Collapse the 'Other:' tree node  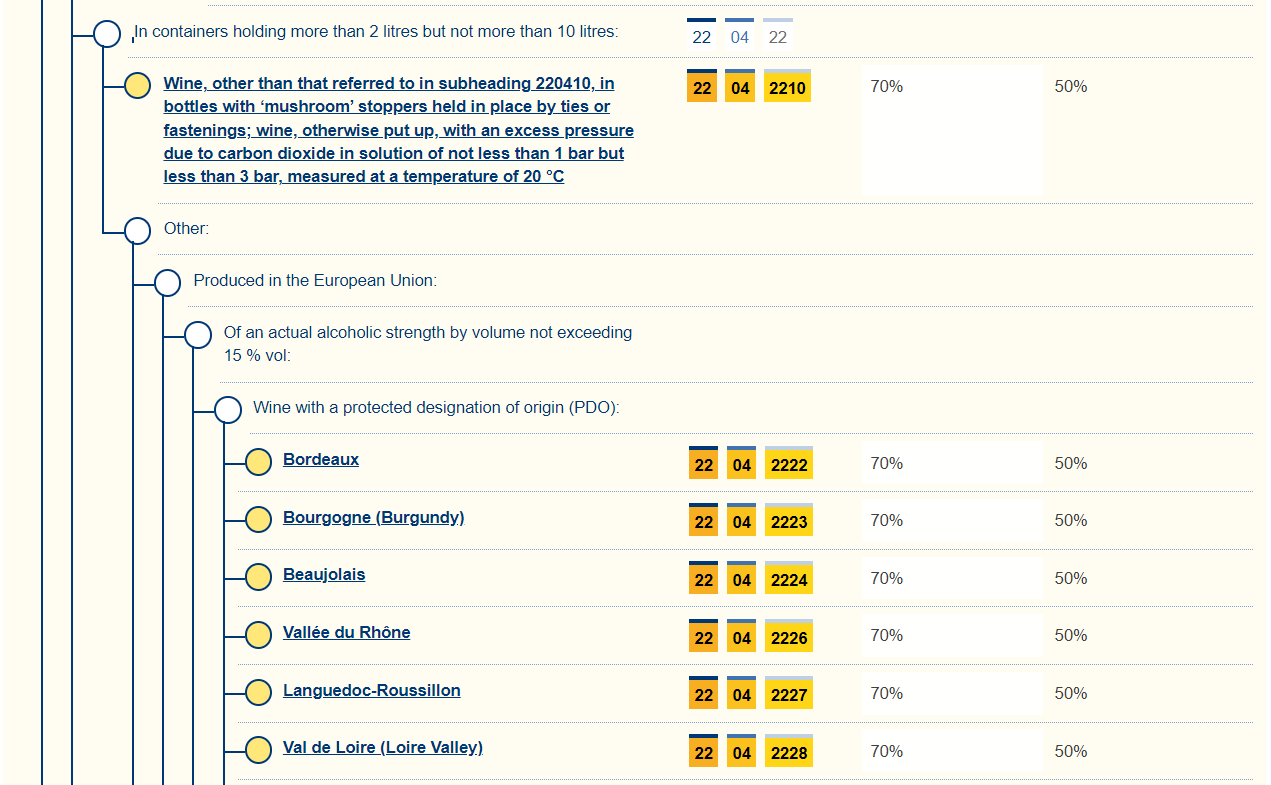point(138,230)
